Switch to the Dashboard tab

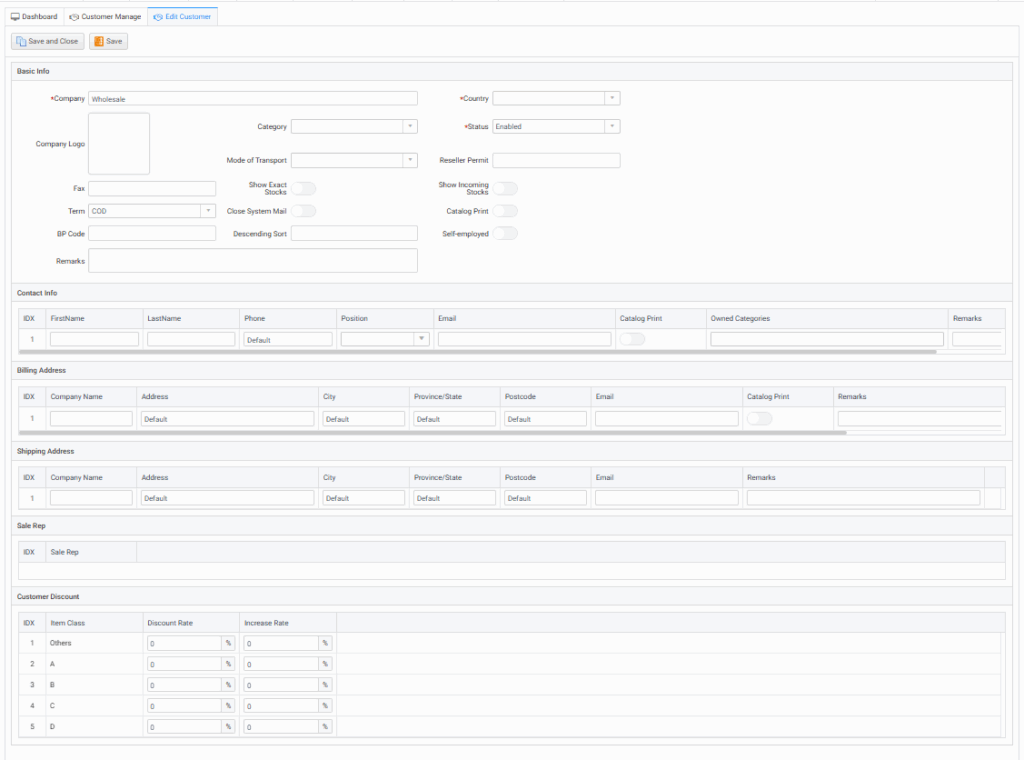(34, 17)
